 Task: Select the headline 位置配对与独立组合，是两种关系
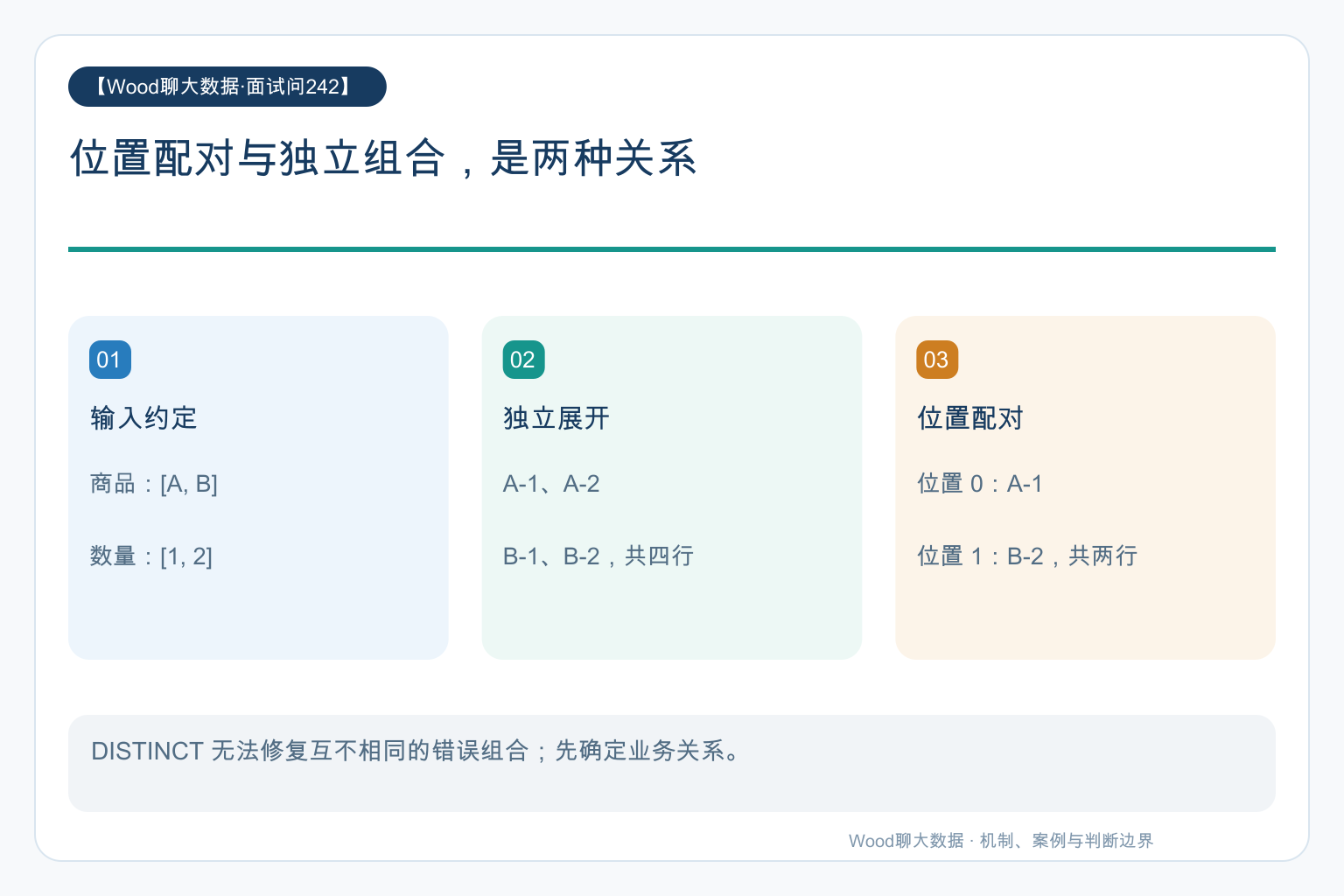(383, 158)
